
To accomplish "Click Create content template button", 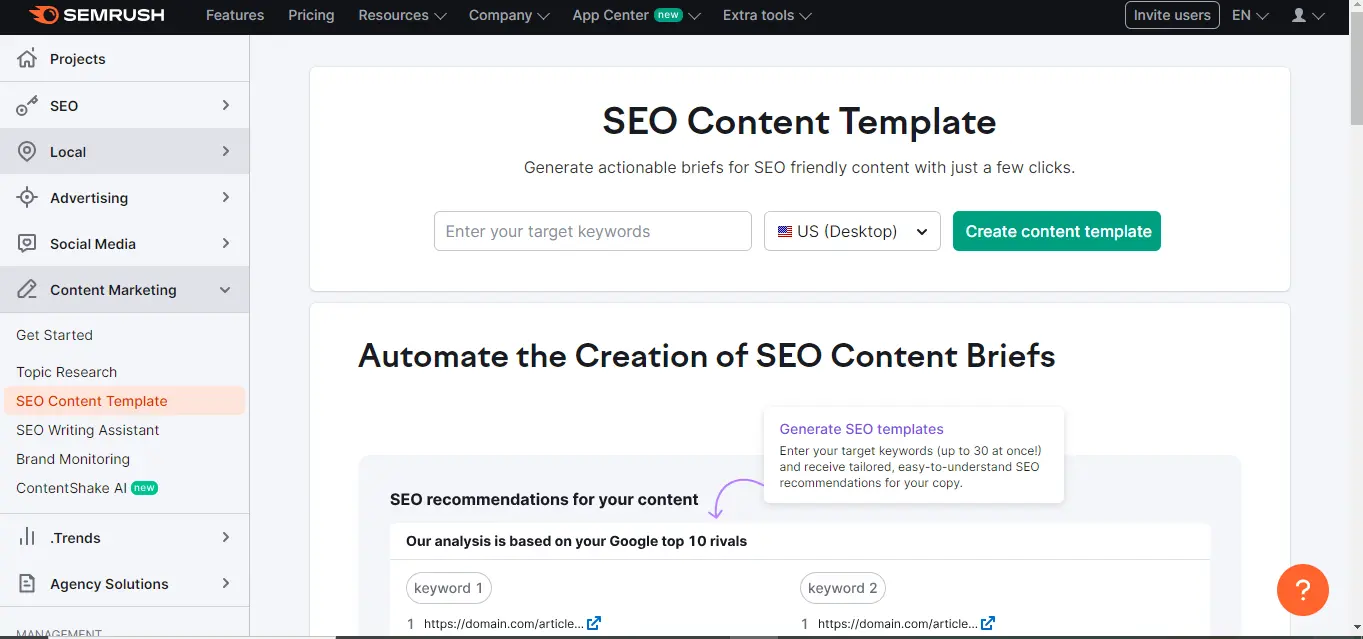I will tap(1057, 231).
